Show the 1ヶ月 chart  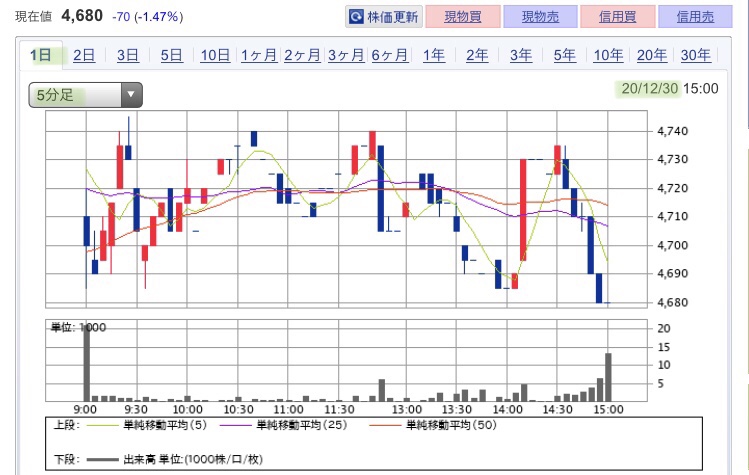[258, 55]
